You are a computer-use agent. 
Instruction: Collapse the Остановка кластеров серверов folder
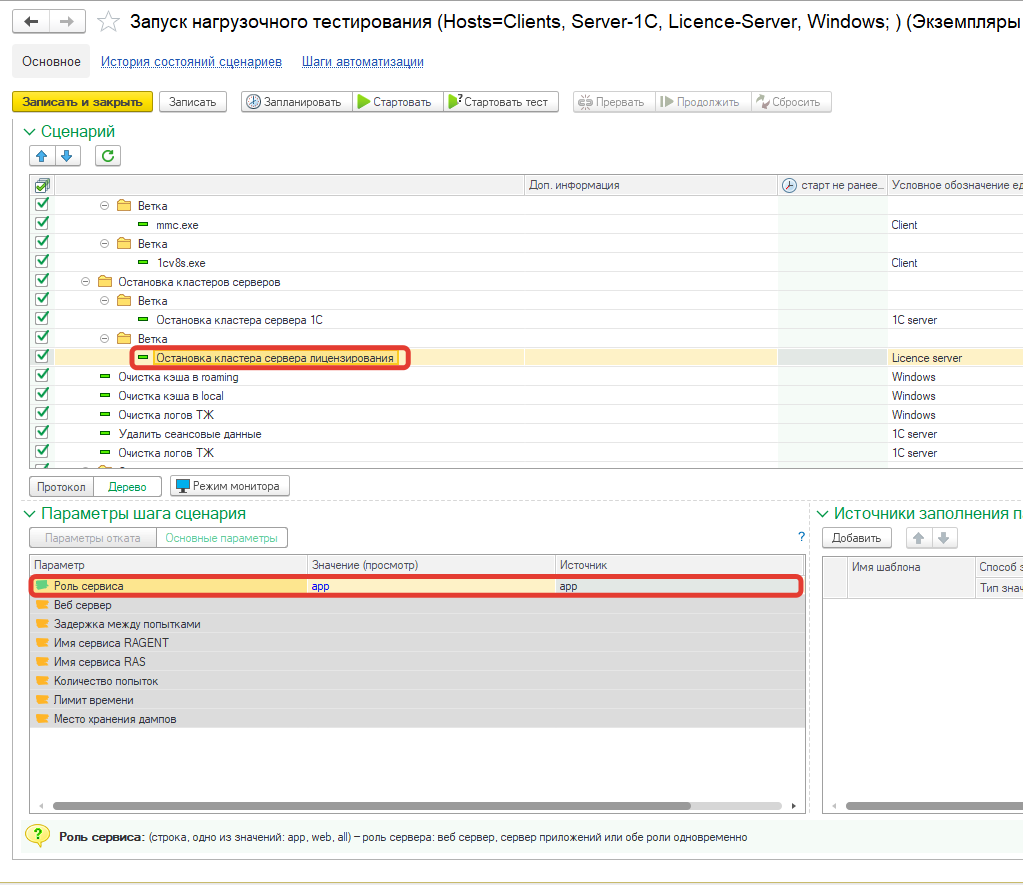tap(86, 282)
